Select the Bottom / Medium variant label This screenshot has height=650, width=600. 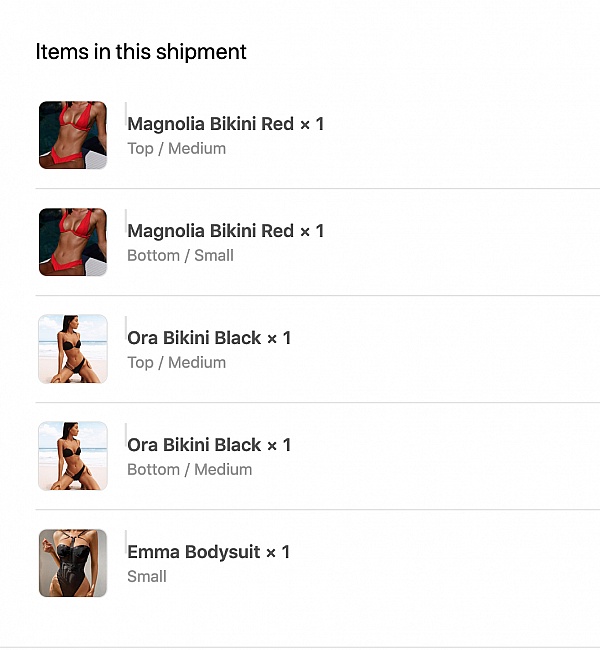click(x=189, y=470)
